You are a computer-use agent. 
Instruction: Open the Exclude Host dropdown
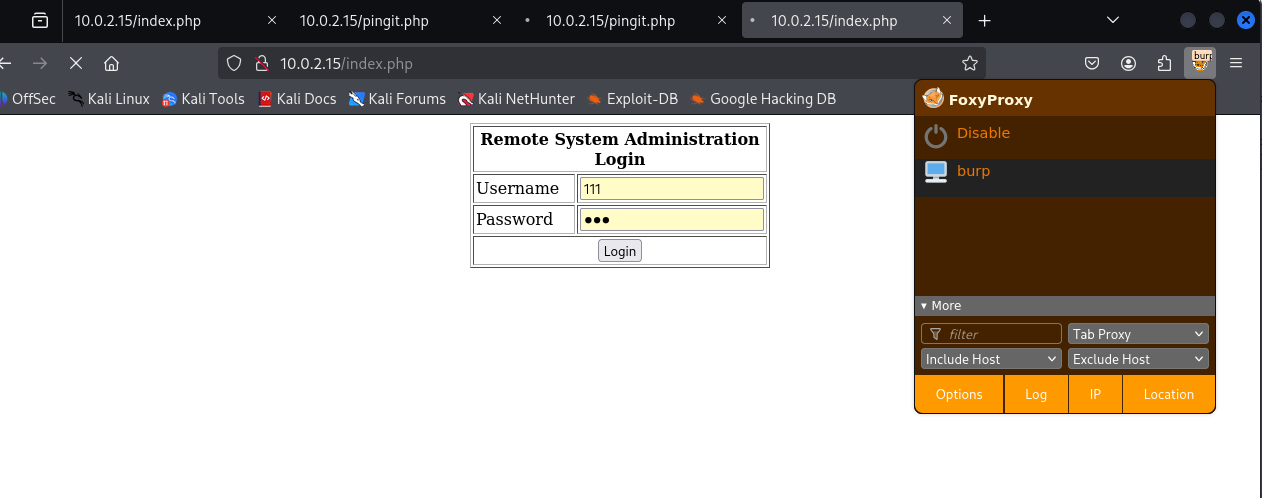(x=1138, y=359)
